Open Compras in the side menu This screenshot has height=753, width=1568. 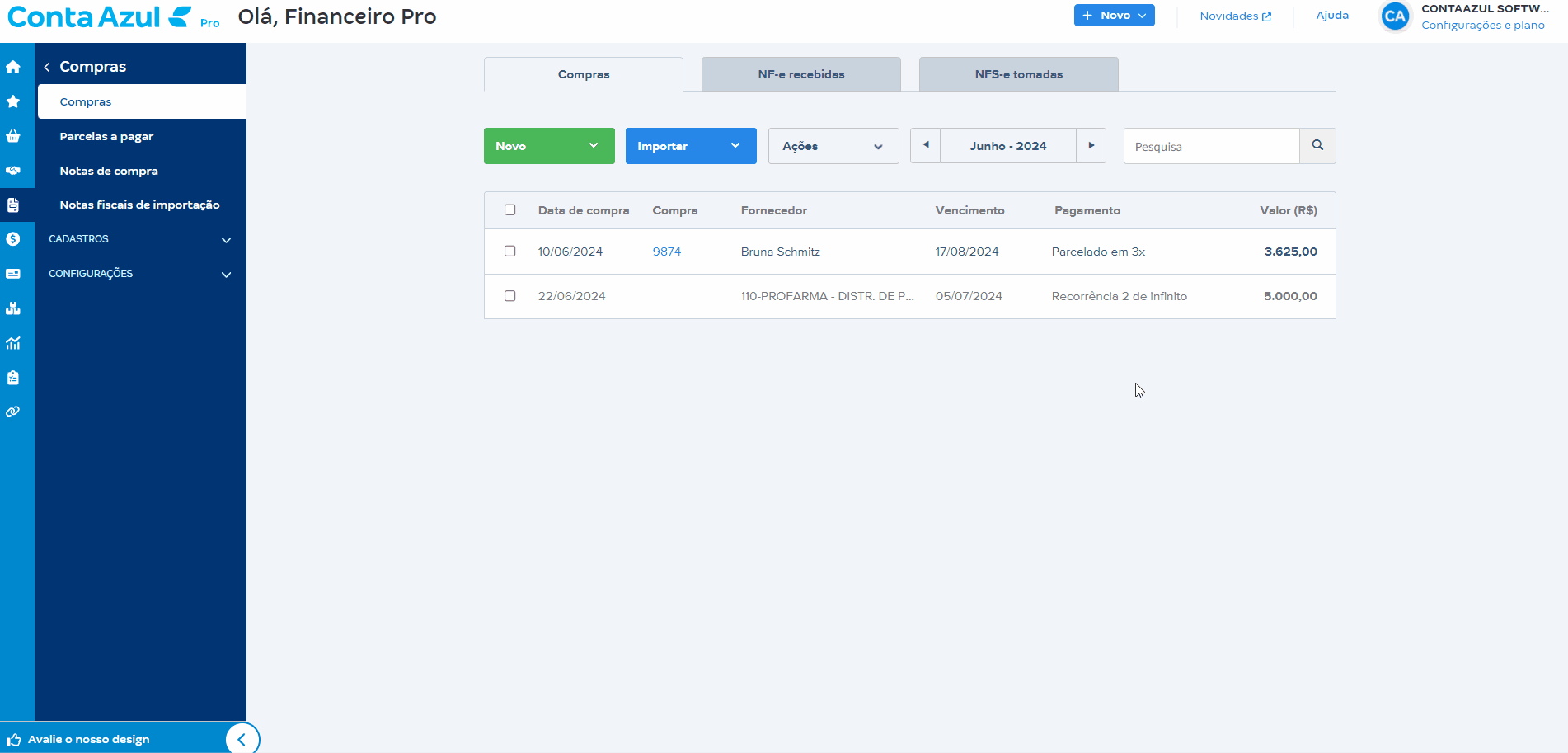pyautogui.click(x=142, y=101)
